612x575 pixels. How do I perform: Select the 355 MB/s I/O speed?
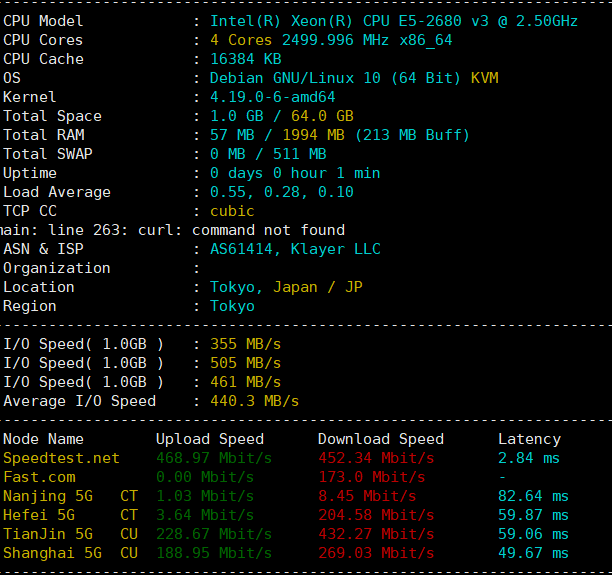(x=246, y=344)
